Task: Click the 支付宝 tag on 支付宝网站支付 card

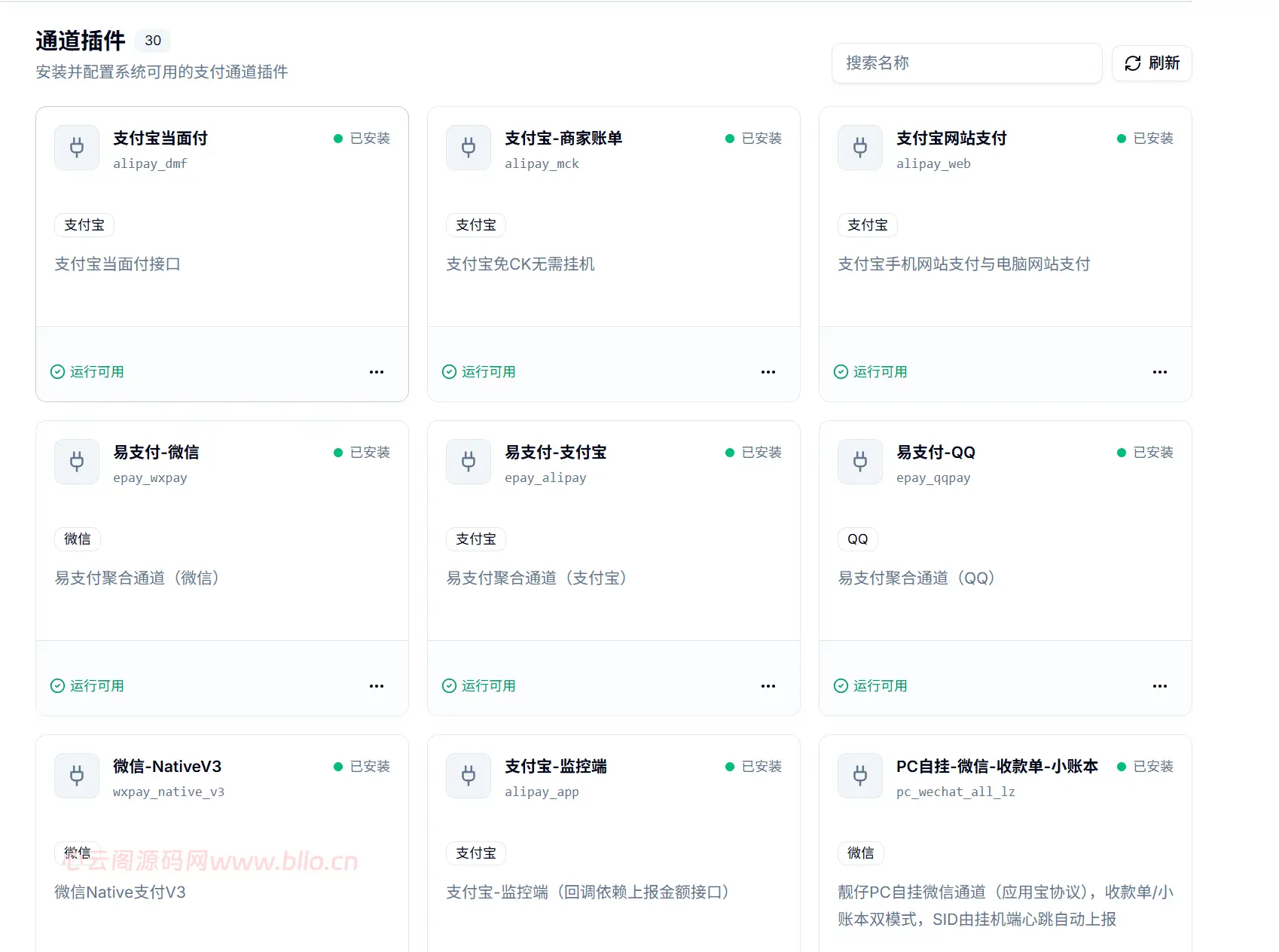Action: pos(868,225)
